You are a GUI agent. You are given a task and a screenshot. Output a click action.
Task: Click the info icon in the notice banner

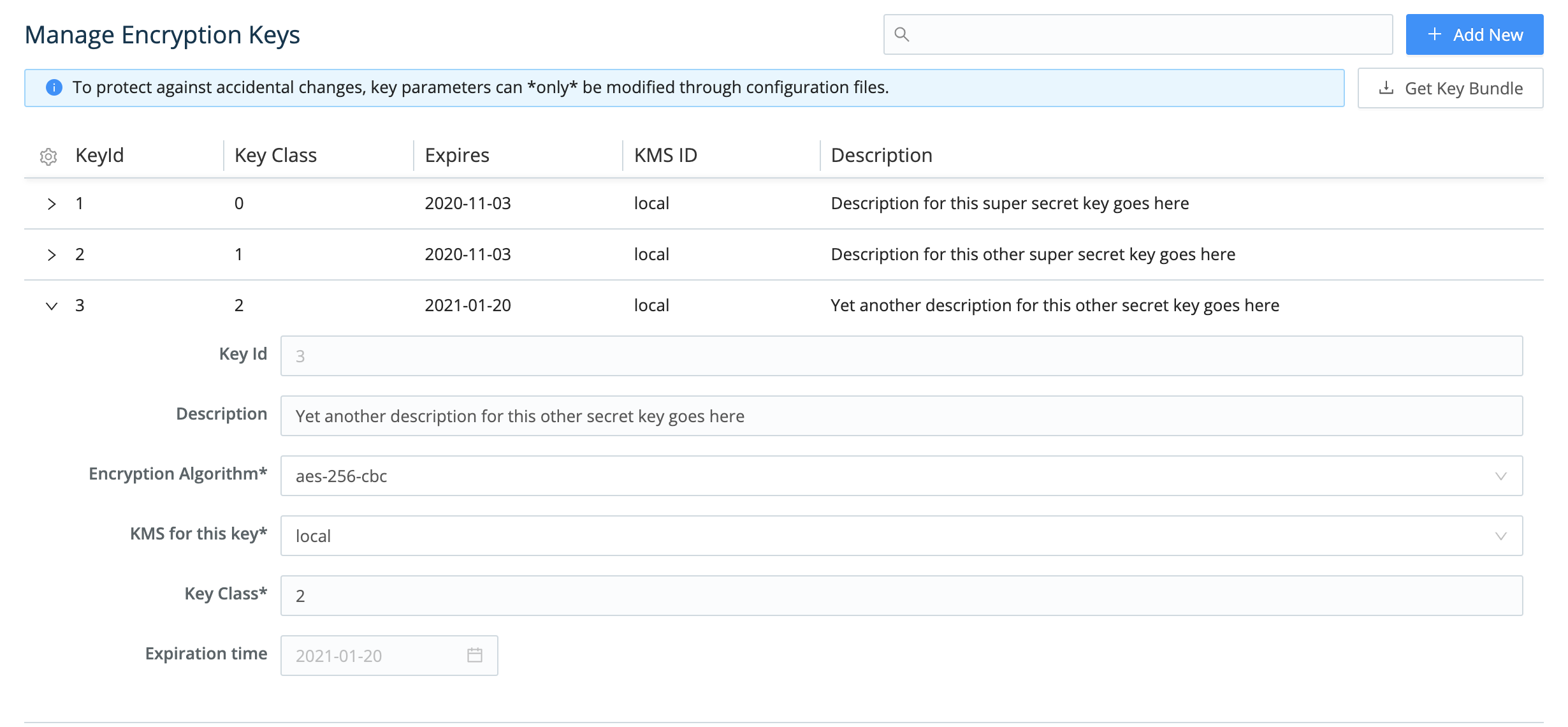[x=54, y=87]
